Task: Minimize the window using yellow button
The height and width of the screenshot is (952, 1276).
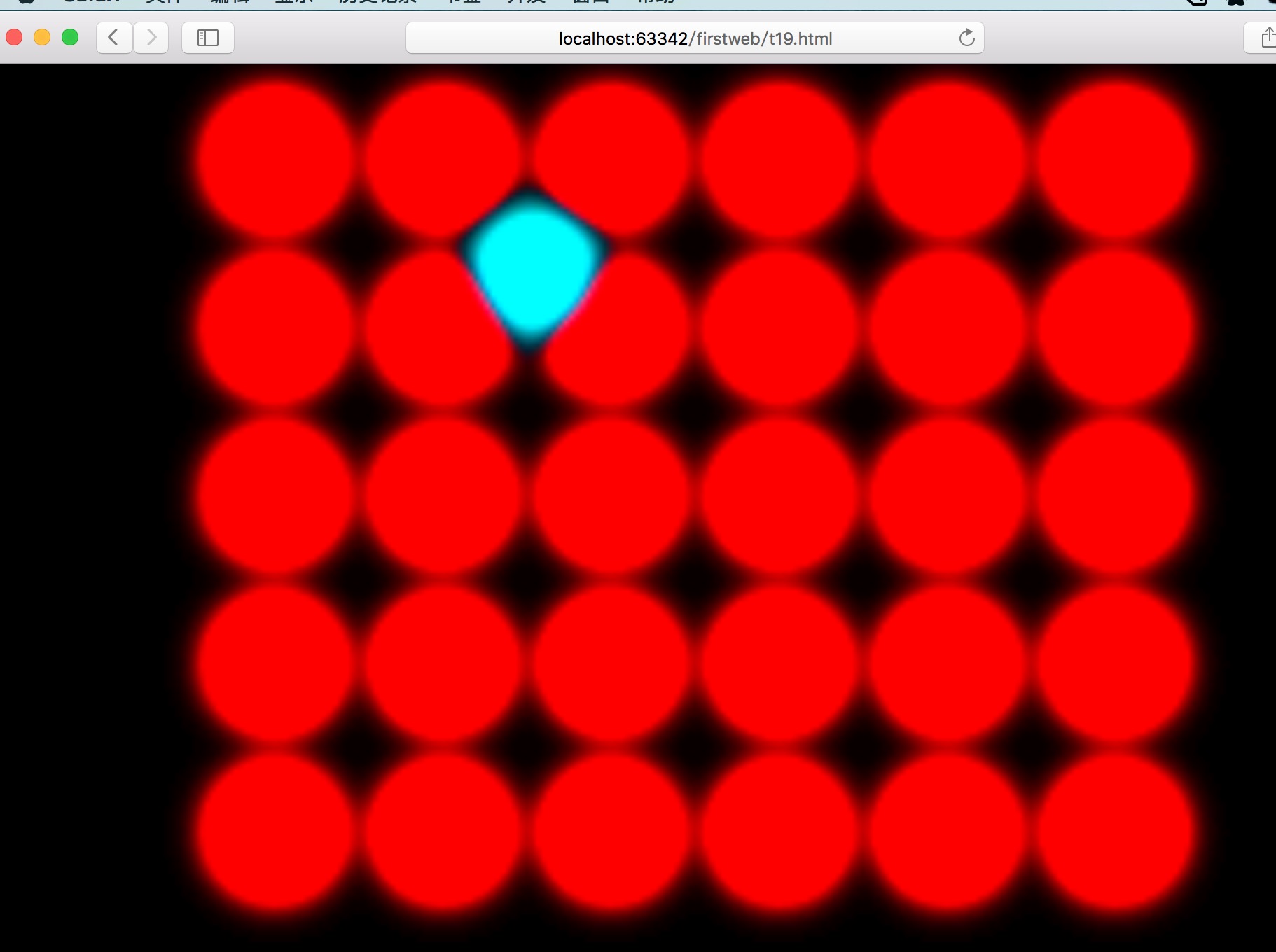Action: click(42, 37)
